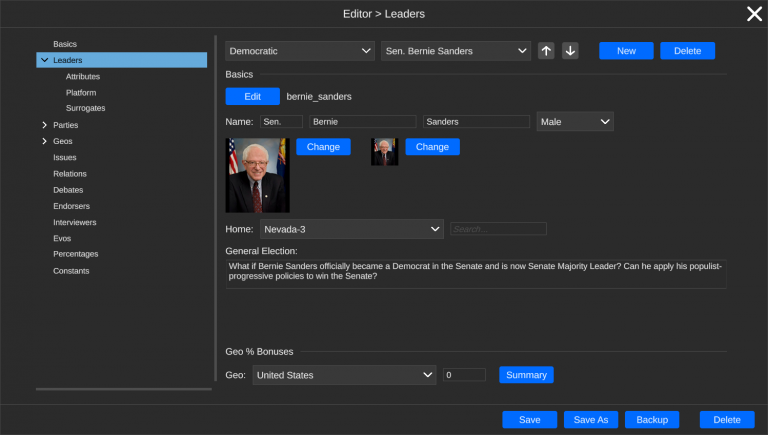
Task: Open the United States geo dropdown
Action: pyautogui.click(x=343, y=375)
